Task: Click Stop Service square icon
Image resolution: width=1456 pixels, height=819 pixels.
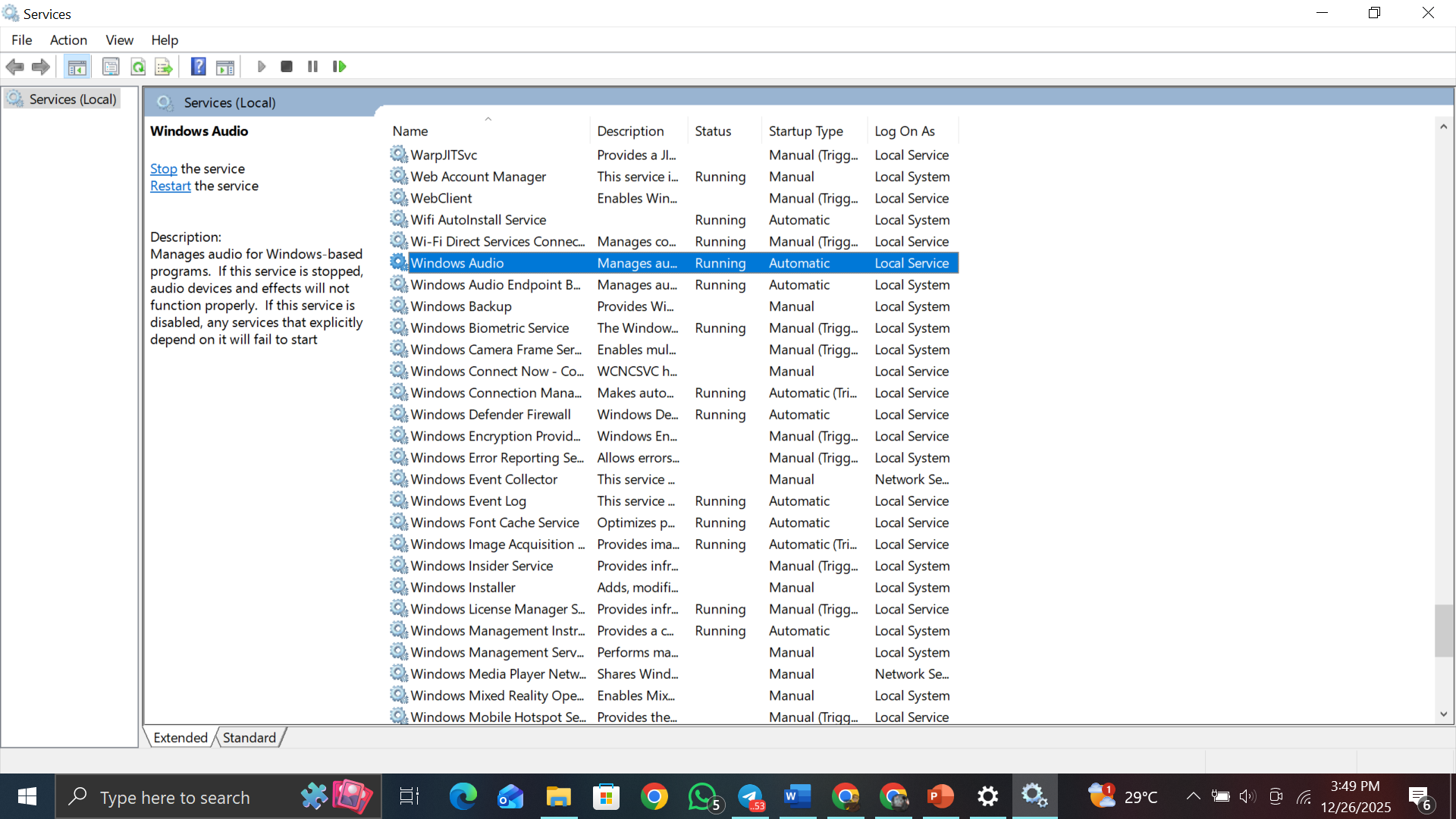Action: pyautogui.click(x=287, y=67)
